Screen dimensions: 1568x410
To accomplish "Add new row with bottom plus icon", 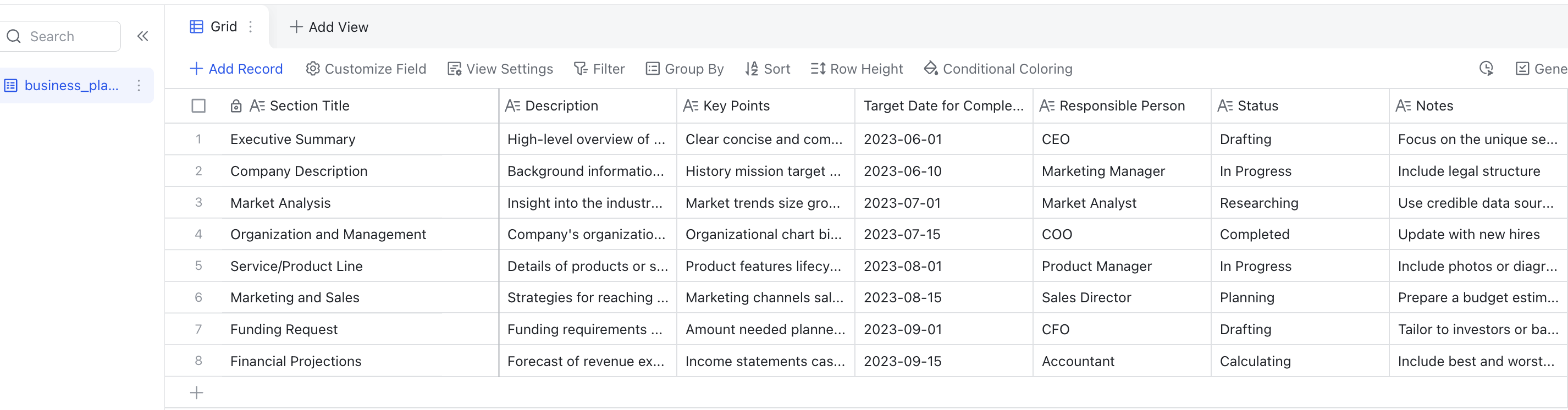I will click(197, 393).
